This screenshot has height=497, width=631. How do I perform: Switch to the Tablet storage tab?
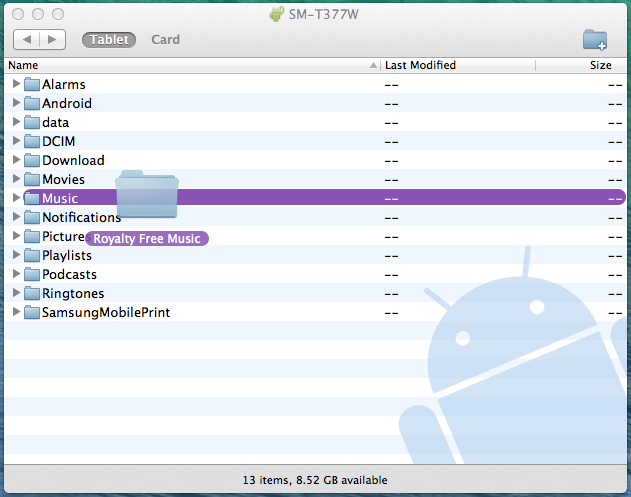[109, 39]
